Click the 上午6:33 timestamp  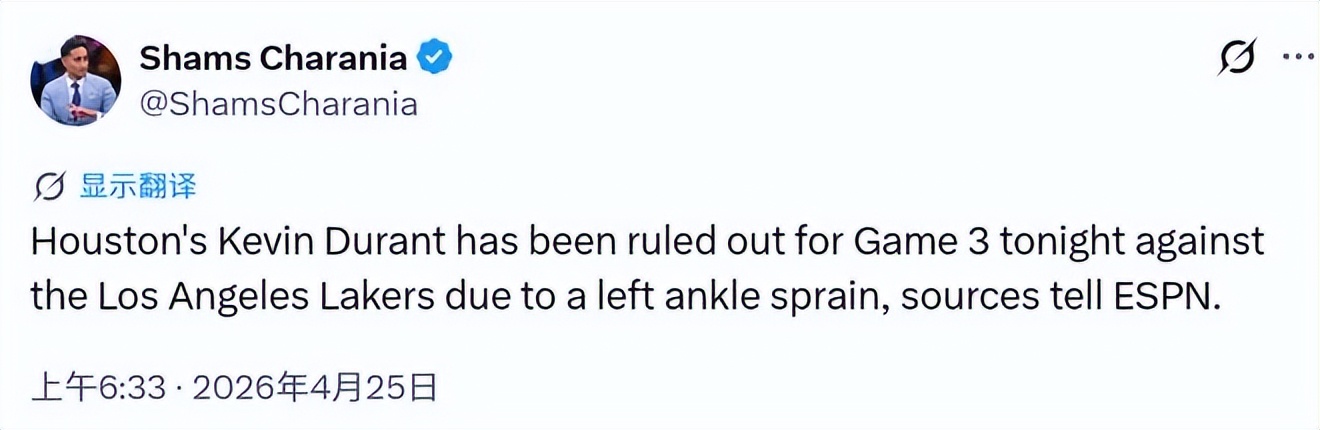[x=98, y=388]
